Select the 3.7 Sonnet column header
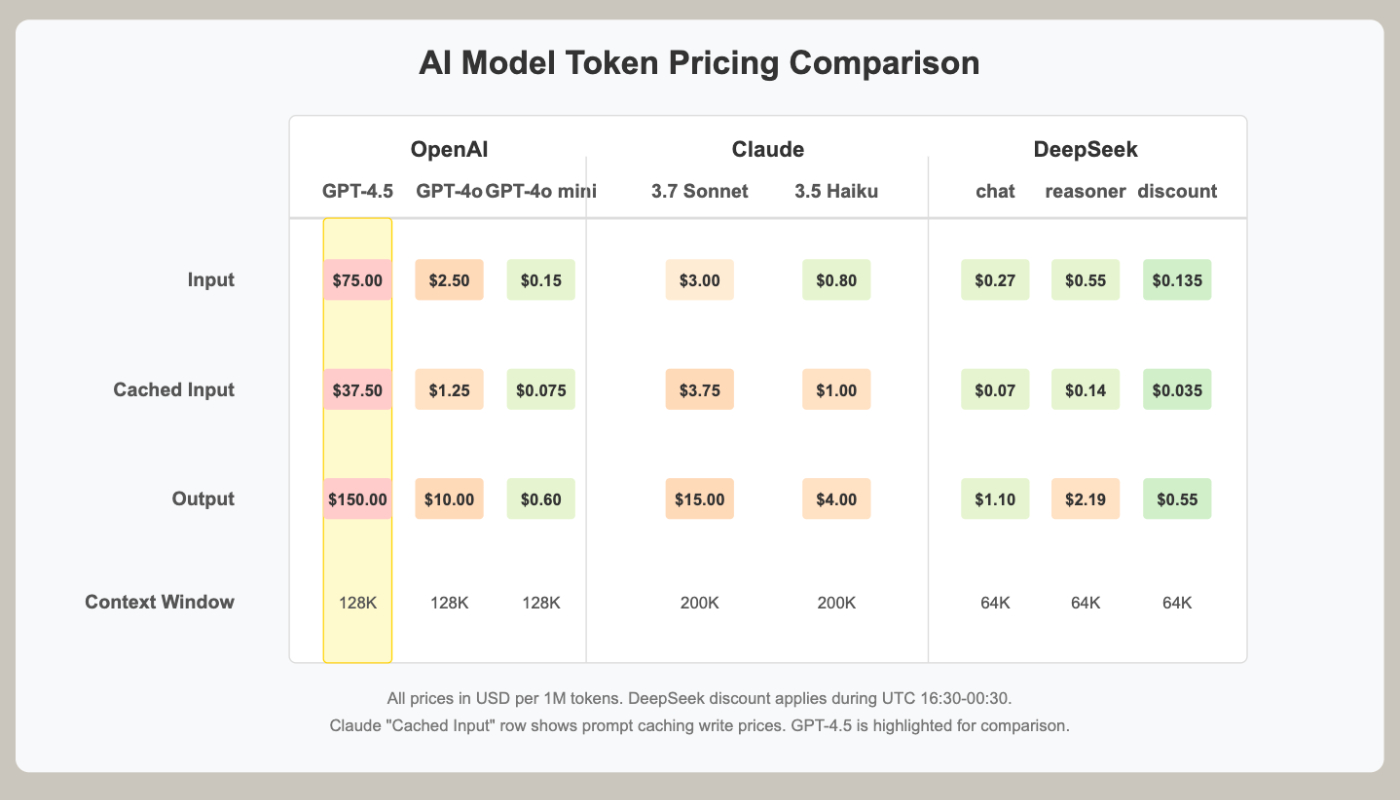The image size is (1400, 800). 699,191
